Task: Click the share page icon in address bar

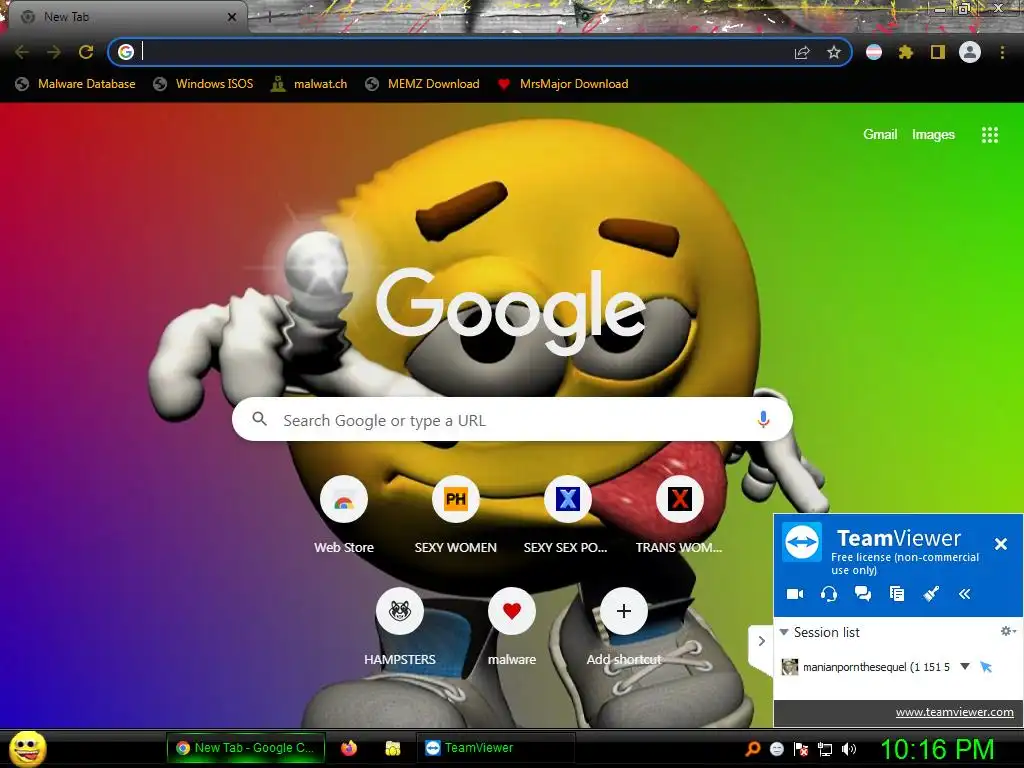Action: pos(802,52)
